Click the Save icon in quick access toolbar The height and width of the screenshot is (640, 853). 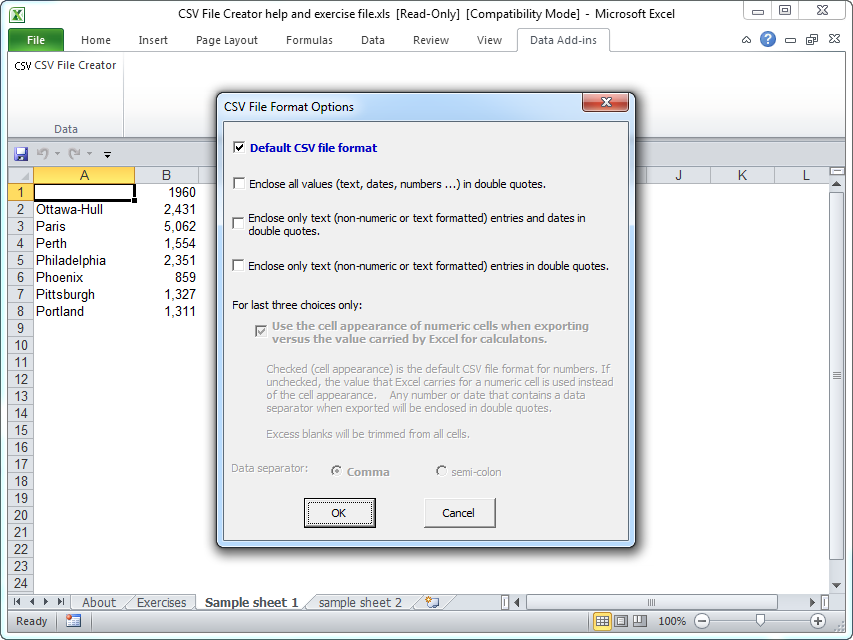point(21,154)
